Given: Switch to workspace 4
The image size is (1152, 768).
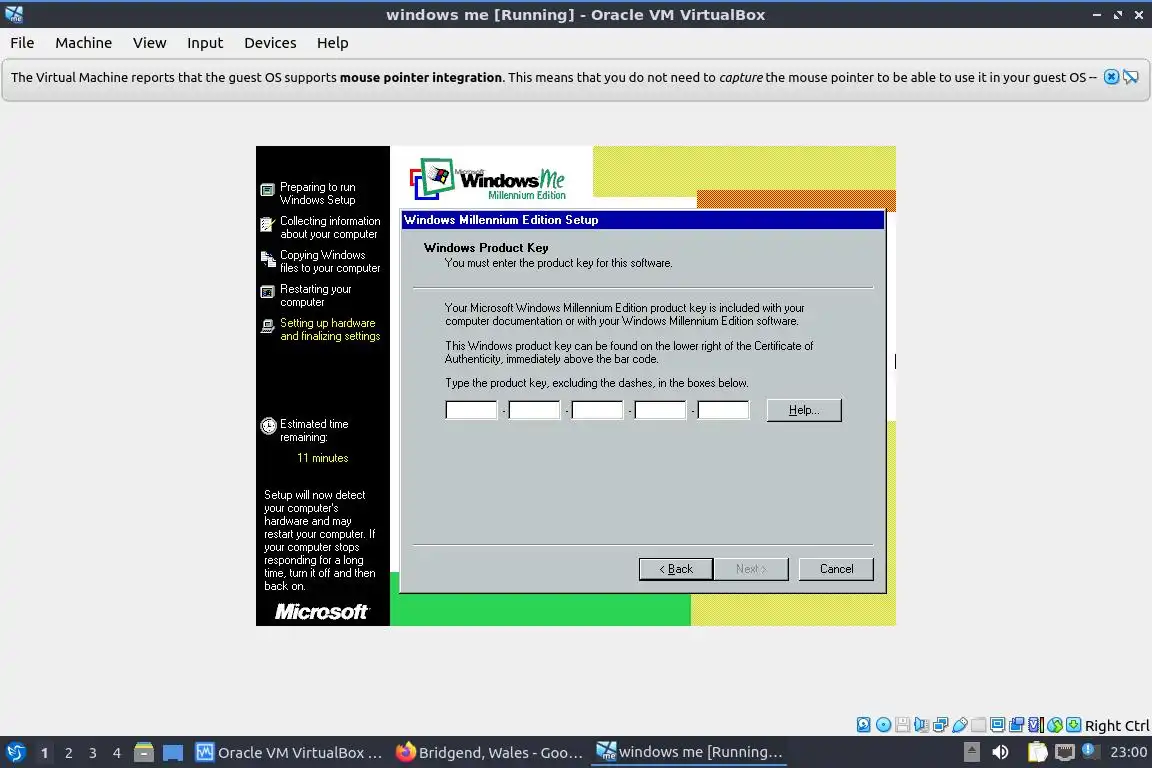Looking at the screenshot, I should tap(117, 753).
